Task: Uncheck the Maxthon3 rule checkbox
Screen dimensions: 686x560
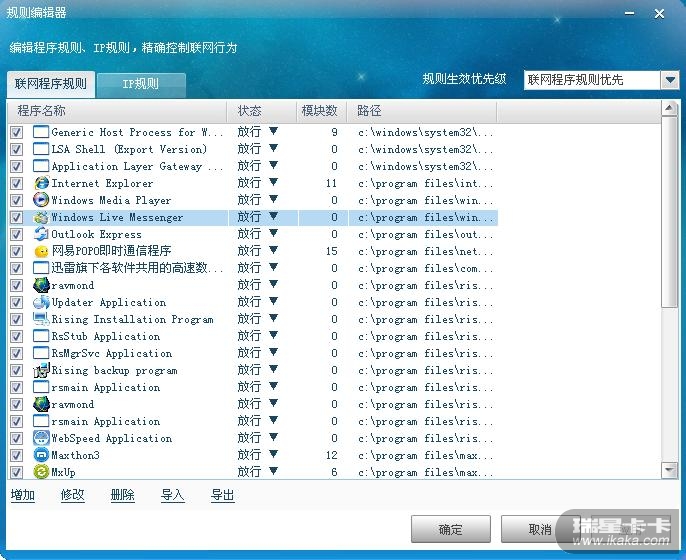Action: tap(17, 455)
